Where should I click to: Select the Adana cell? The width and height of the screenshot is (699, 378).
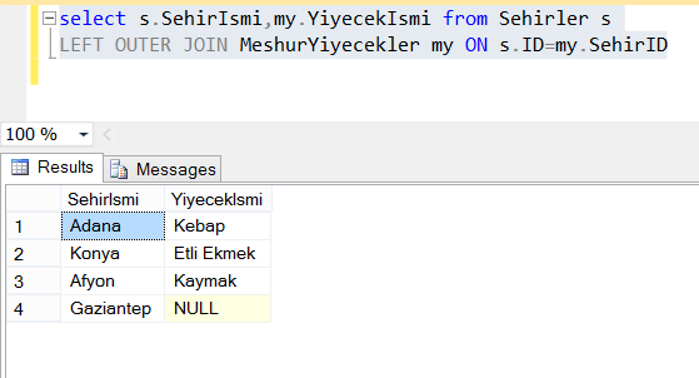pyautogui.click(x=113, y=226)
